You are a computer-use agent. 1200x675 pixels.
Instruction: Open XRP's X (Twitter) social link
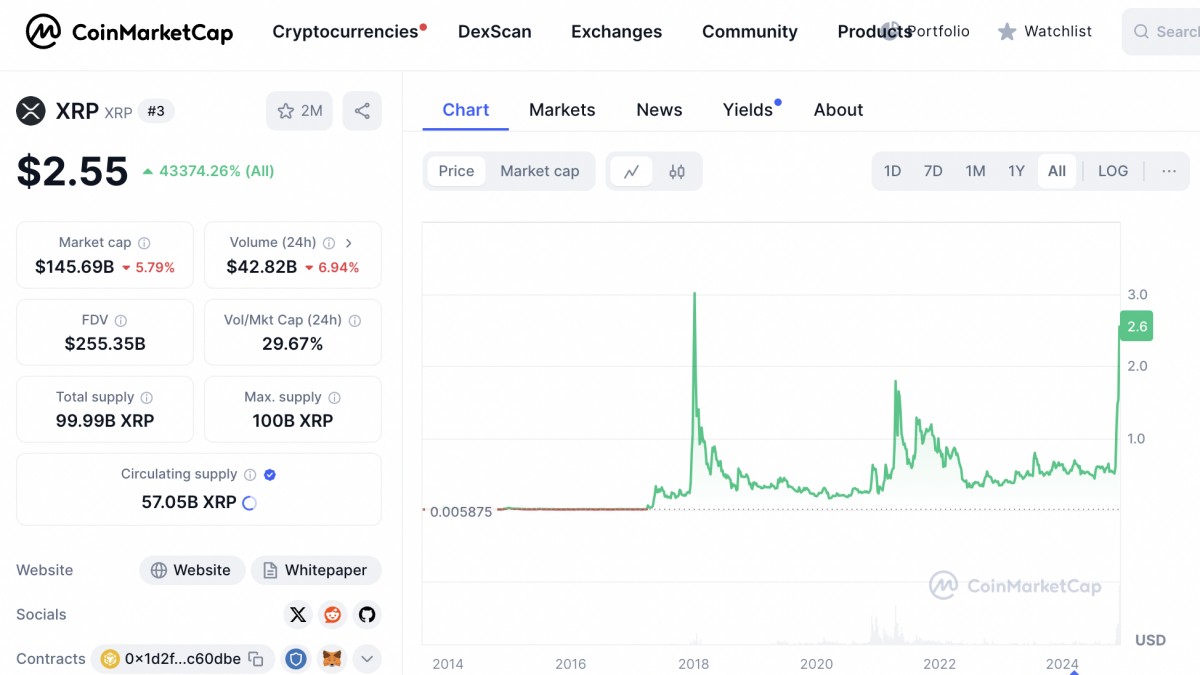298,615
